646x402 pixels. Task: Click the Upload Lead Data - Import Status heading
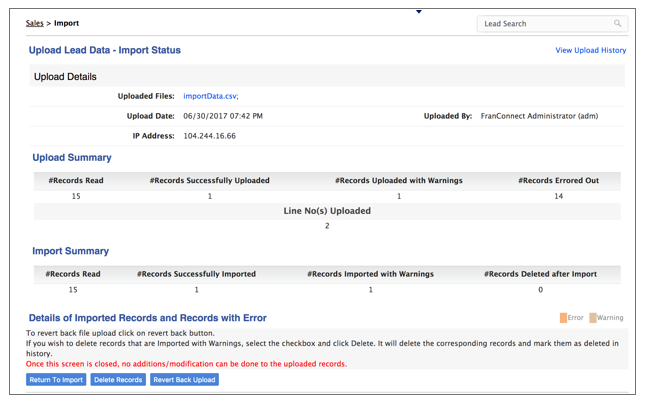click(105, 50)
